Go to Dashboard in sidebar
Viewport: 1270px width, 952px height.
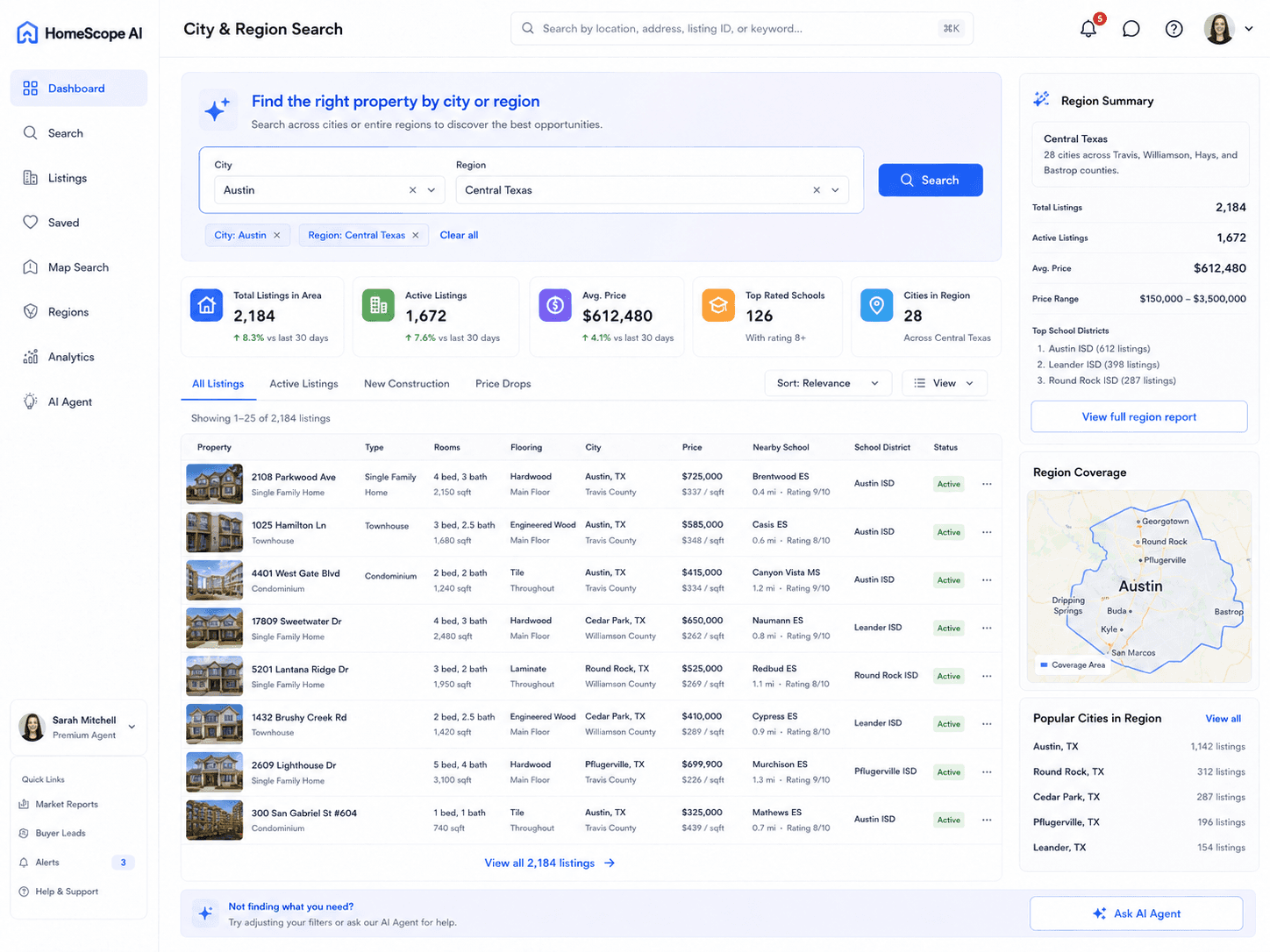tap(79, 89)
